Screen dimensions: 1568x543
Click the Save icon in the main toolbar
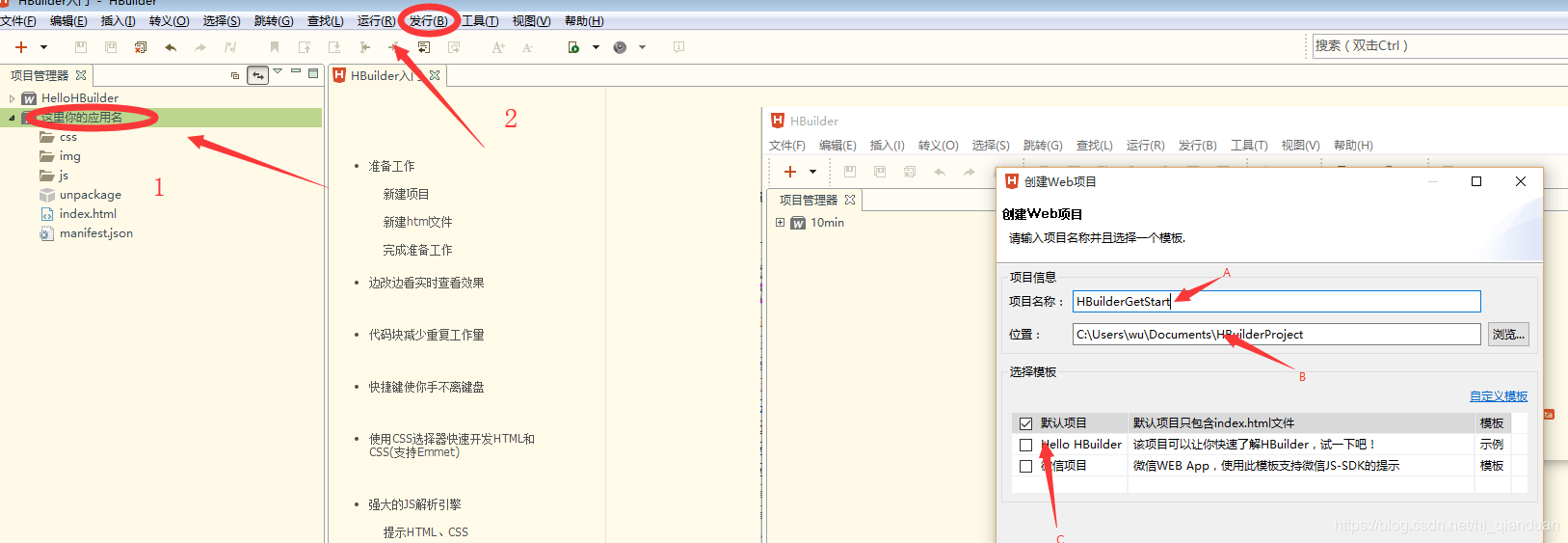click(81, 47)
